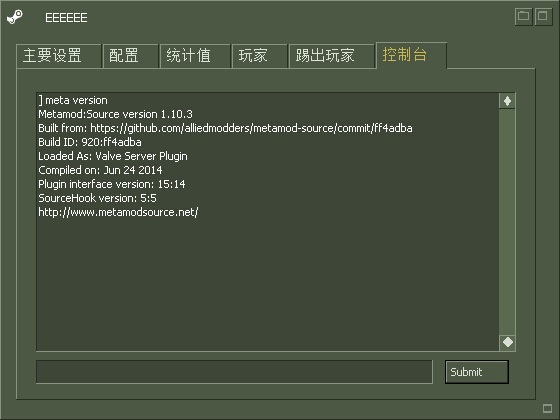The image size is (560, 420).
Task: Click the console scrollbar track
Action: click(507, 222)
